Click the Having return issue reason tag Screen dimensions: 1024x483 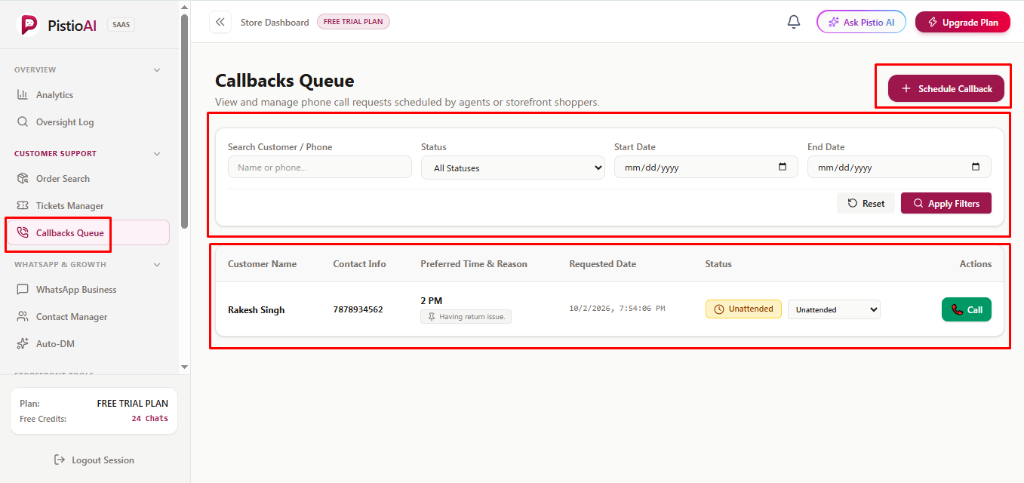466,317
